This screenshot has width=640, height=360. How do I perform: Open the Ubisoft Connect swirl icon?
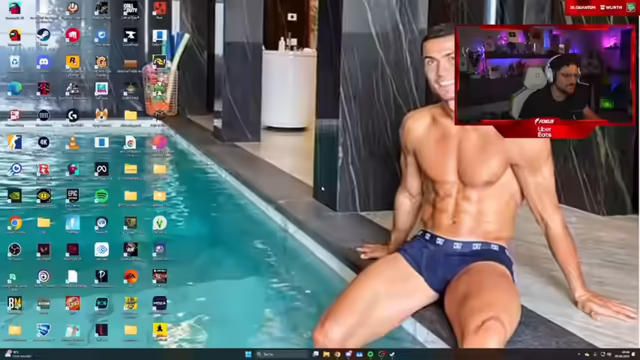[x=44, y=276]
